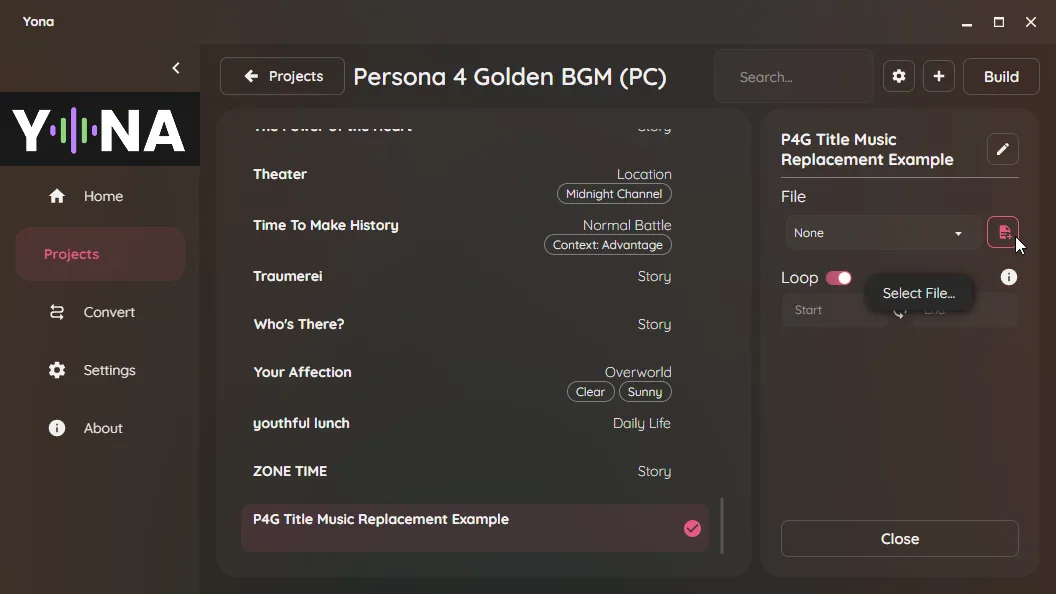Screen dimensions: 1056x594
Task: Go to the Home page
Action: point(100,196)
